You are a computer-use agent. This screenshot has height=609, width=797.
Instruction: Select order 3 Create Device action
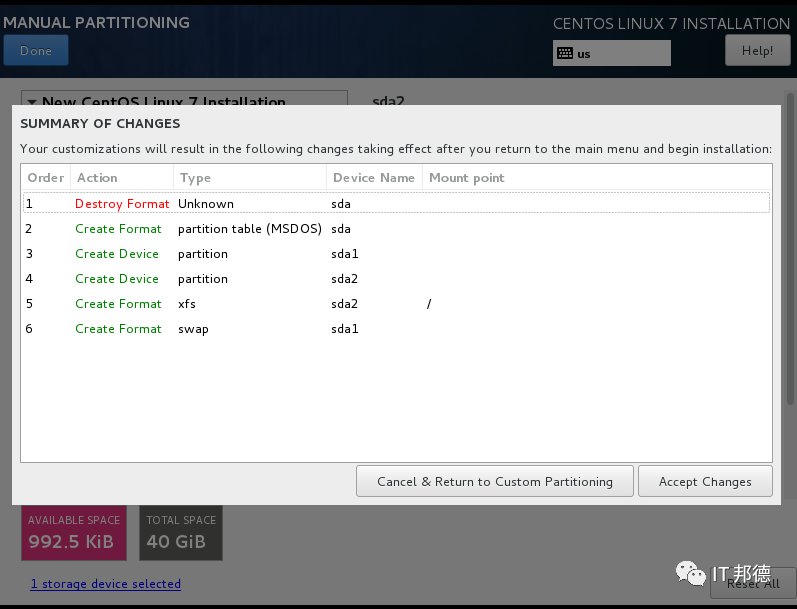pos(117,254)
